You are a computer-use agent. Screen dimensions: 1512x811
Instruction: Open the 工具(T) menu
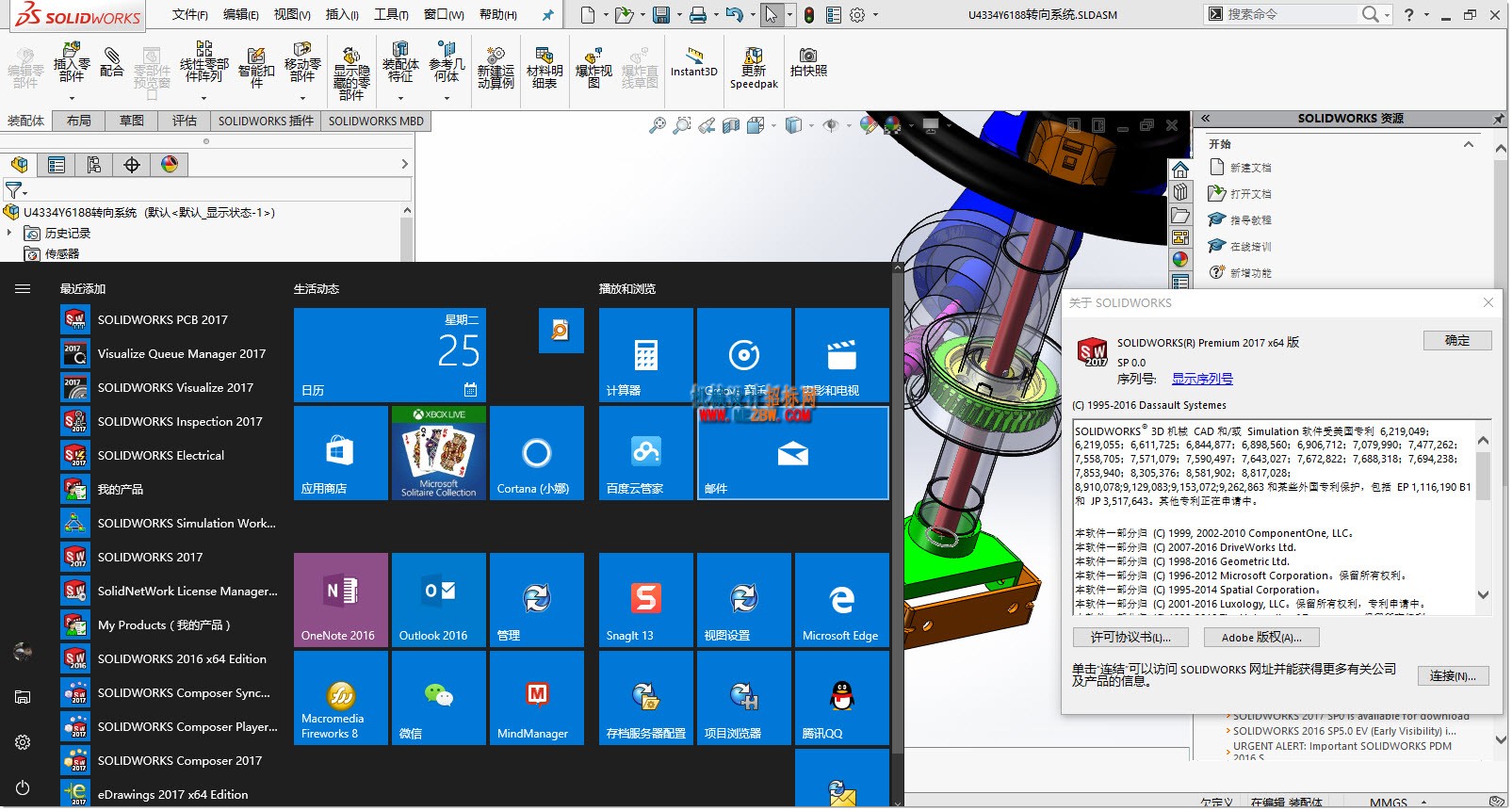(x=391, y=15)
